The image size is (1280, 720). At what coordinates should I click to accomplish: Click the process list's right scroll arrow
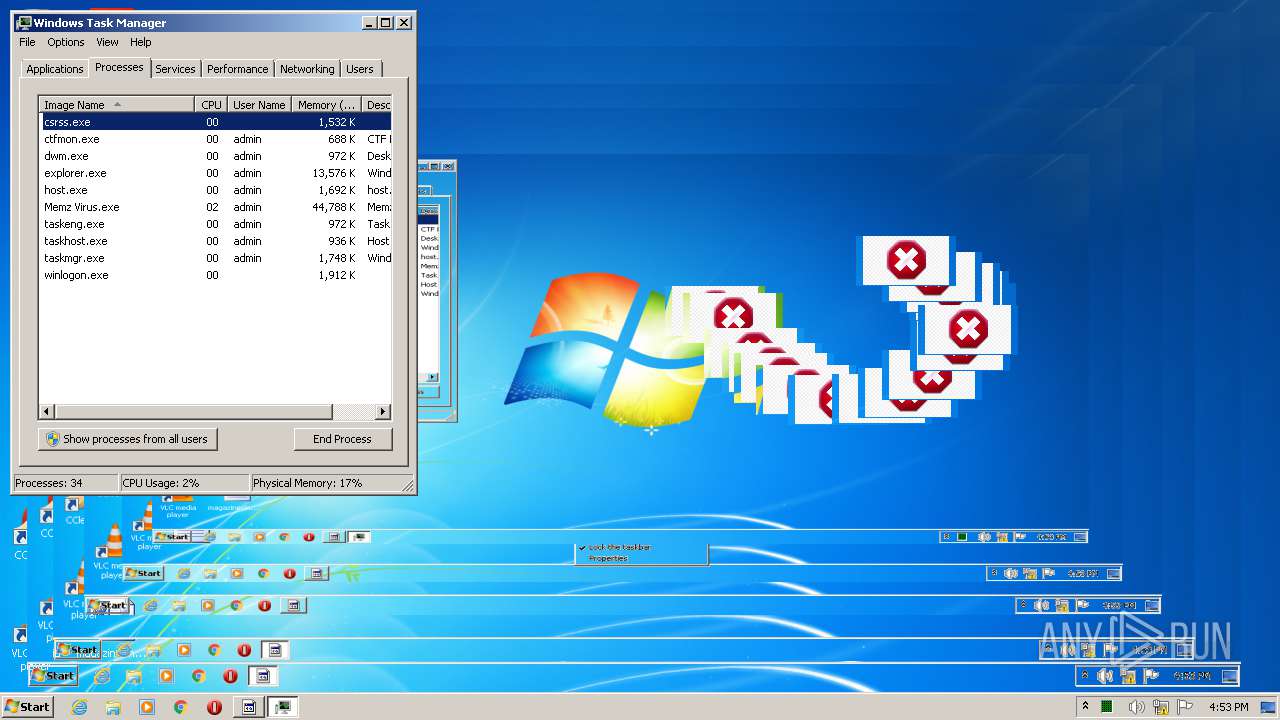(383, 412)
